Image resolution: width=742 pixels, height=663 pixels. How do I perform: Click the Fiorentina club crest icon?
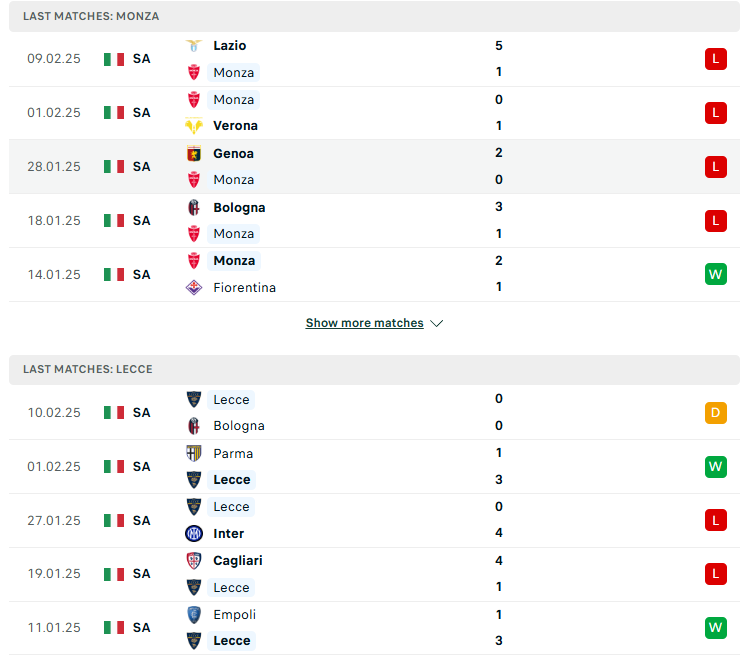pos(194,287)
